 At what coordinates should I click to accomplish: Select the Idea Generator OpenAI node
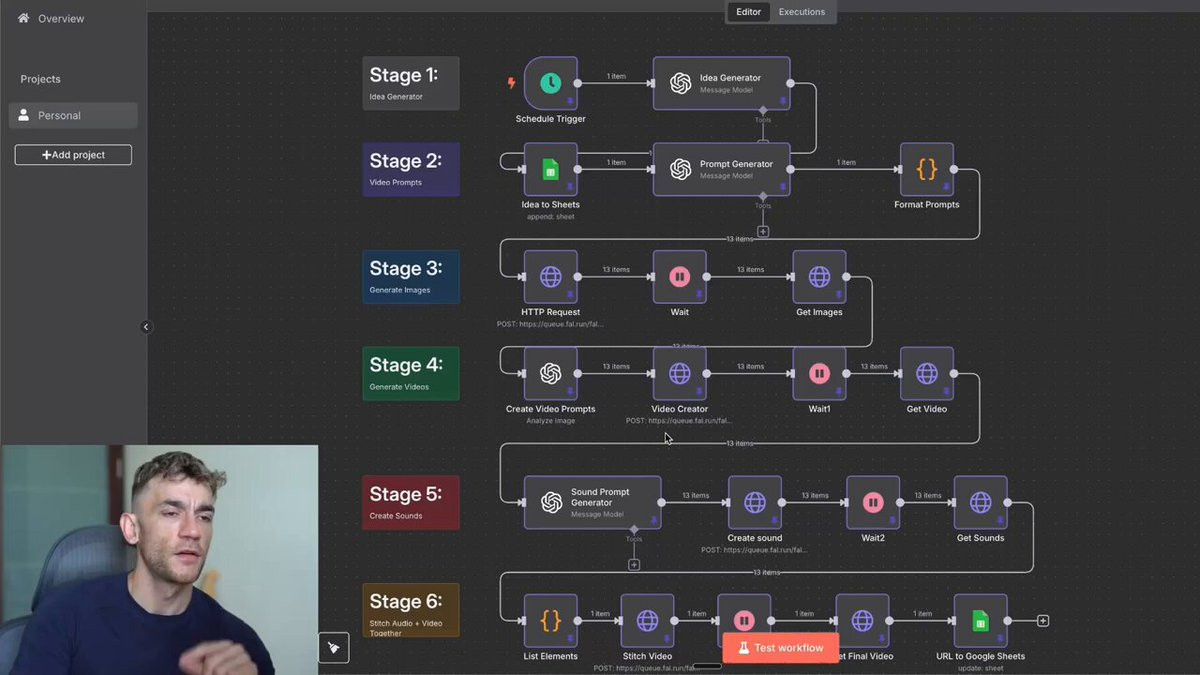click(x=721, y=83)
